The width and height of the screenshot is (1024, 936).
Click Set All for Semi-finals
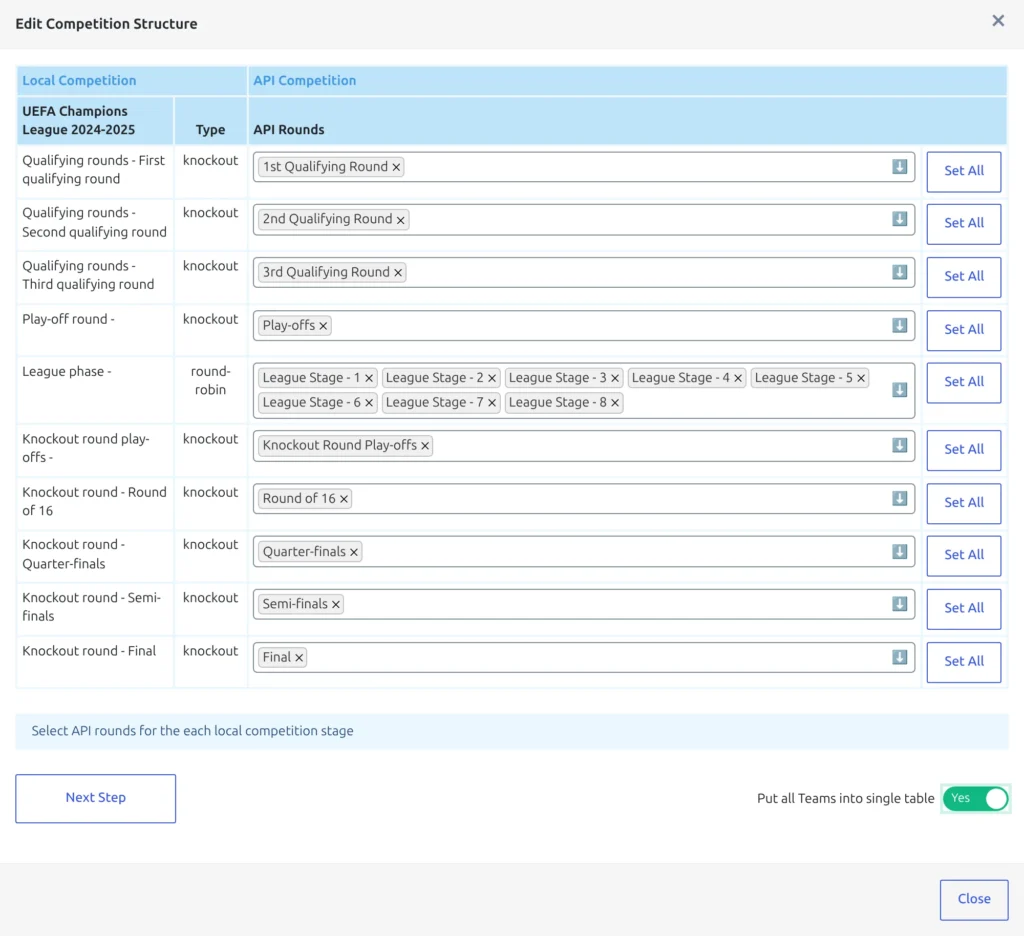(x=963, y=609)
